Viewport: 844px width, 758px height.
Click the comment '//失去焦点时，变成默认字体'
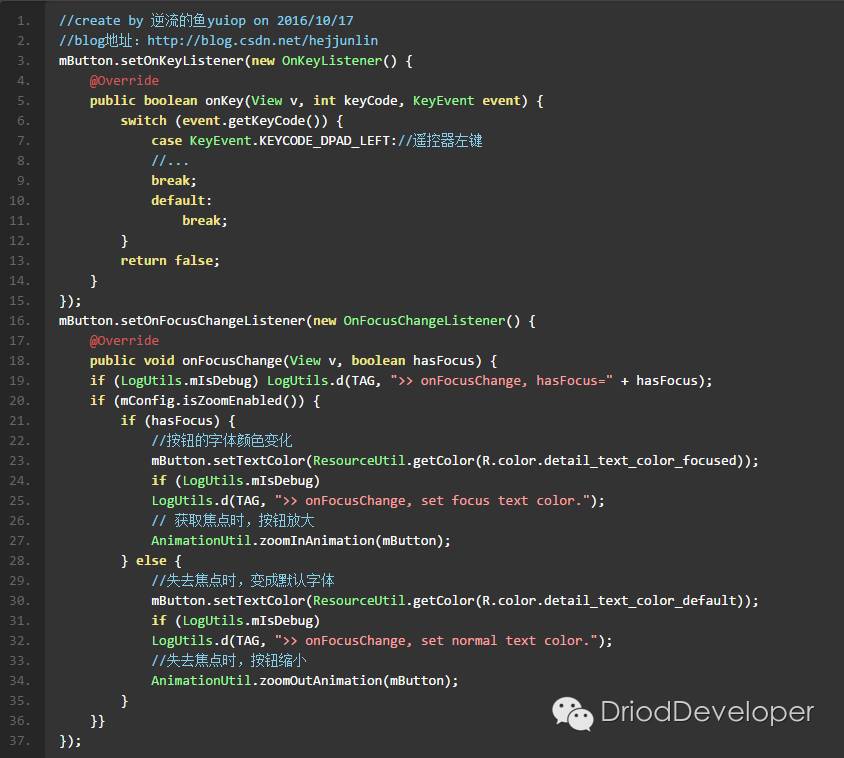tap(243, 581)
